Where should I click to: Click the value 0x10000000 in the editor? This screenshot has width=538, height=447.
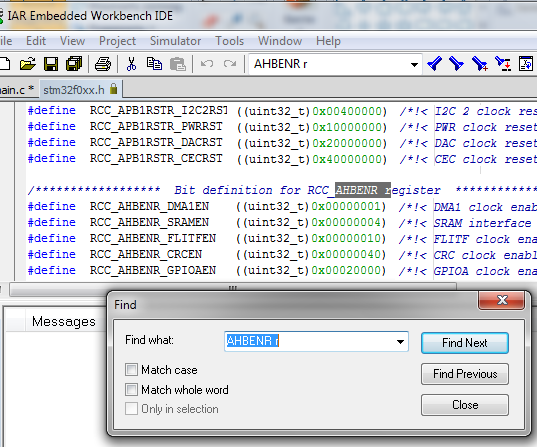pos(347,127)
